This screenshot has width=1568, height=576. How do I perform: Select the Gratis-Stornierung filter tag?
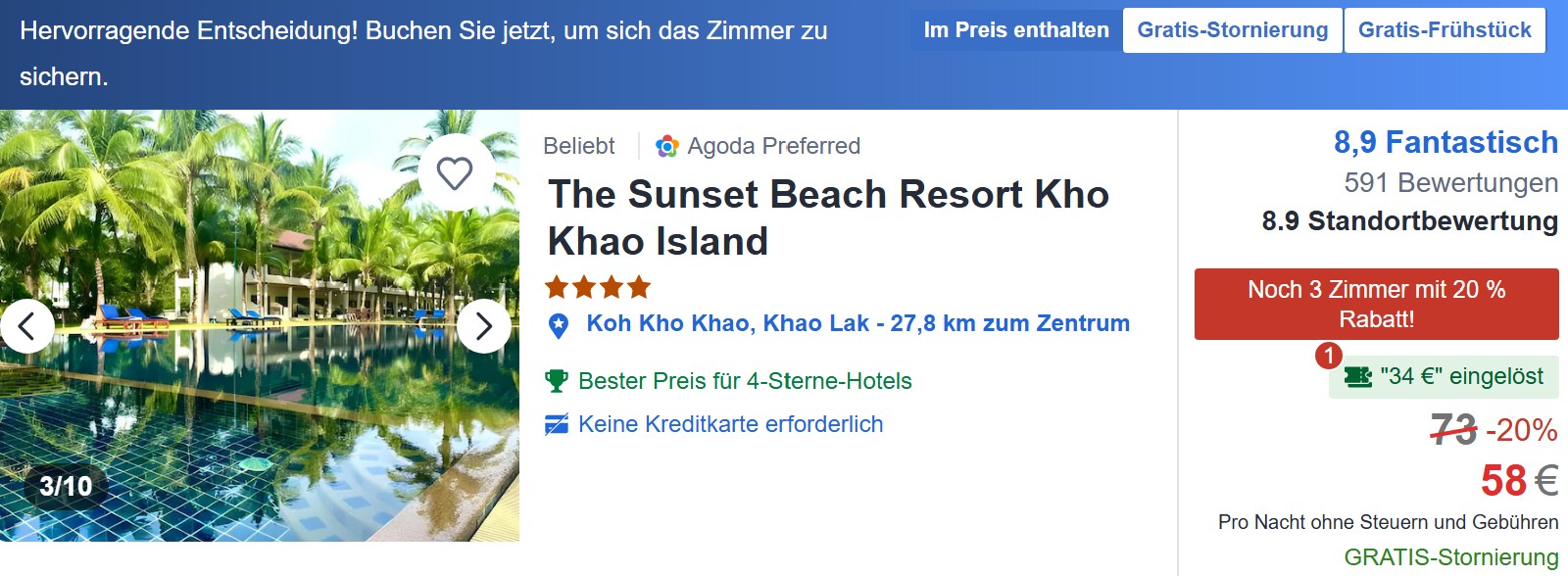click(1232, 30)
